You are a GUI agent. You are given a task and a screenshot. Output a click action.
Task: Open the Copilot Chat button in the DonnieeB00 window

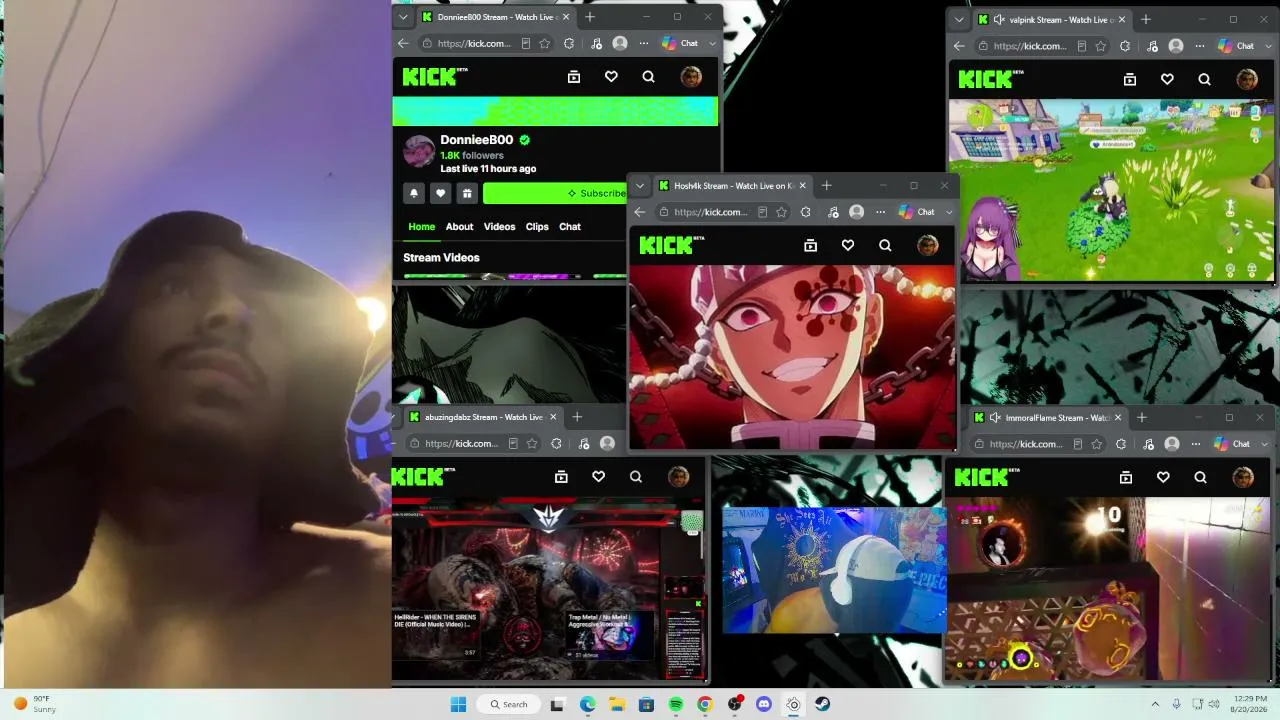(x=680, y=44)
